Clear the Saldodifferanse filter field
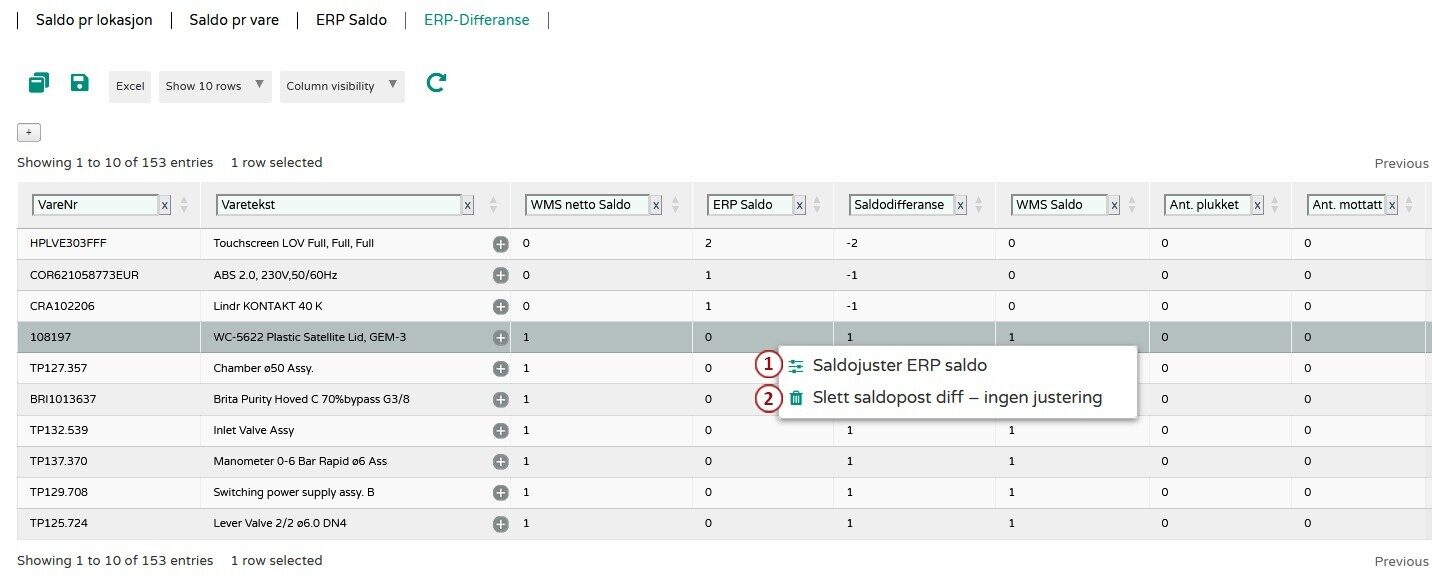The height and width of the screenshot is (579, 1432). click(x=960, y=205)
